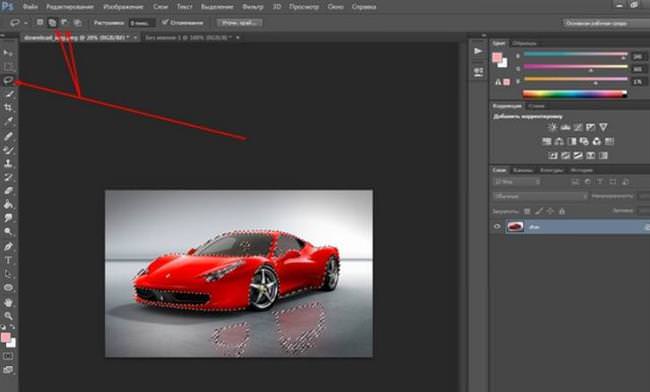Open the Изображение menu
This screenshot has width=650, height=392.
[x=123, y=7]
